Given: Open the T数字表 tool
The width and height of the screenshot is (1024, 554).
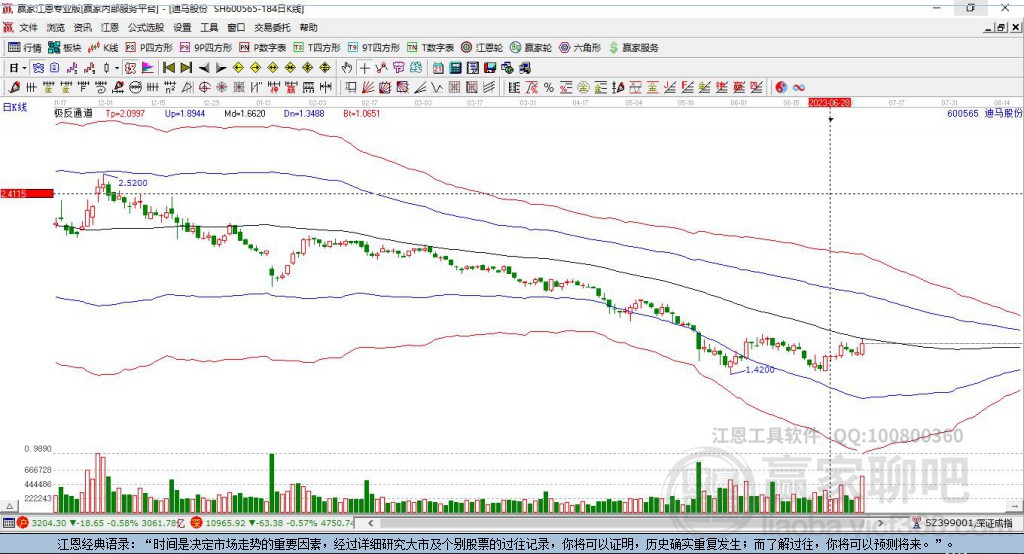Looking at the screenshot, I should click(x=430, y=48).
